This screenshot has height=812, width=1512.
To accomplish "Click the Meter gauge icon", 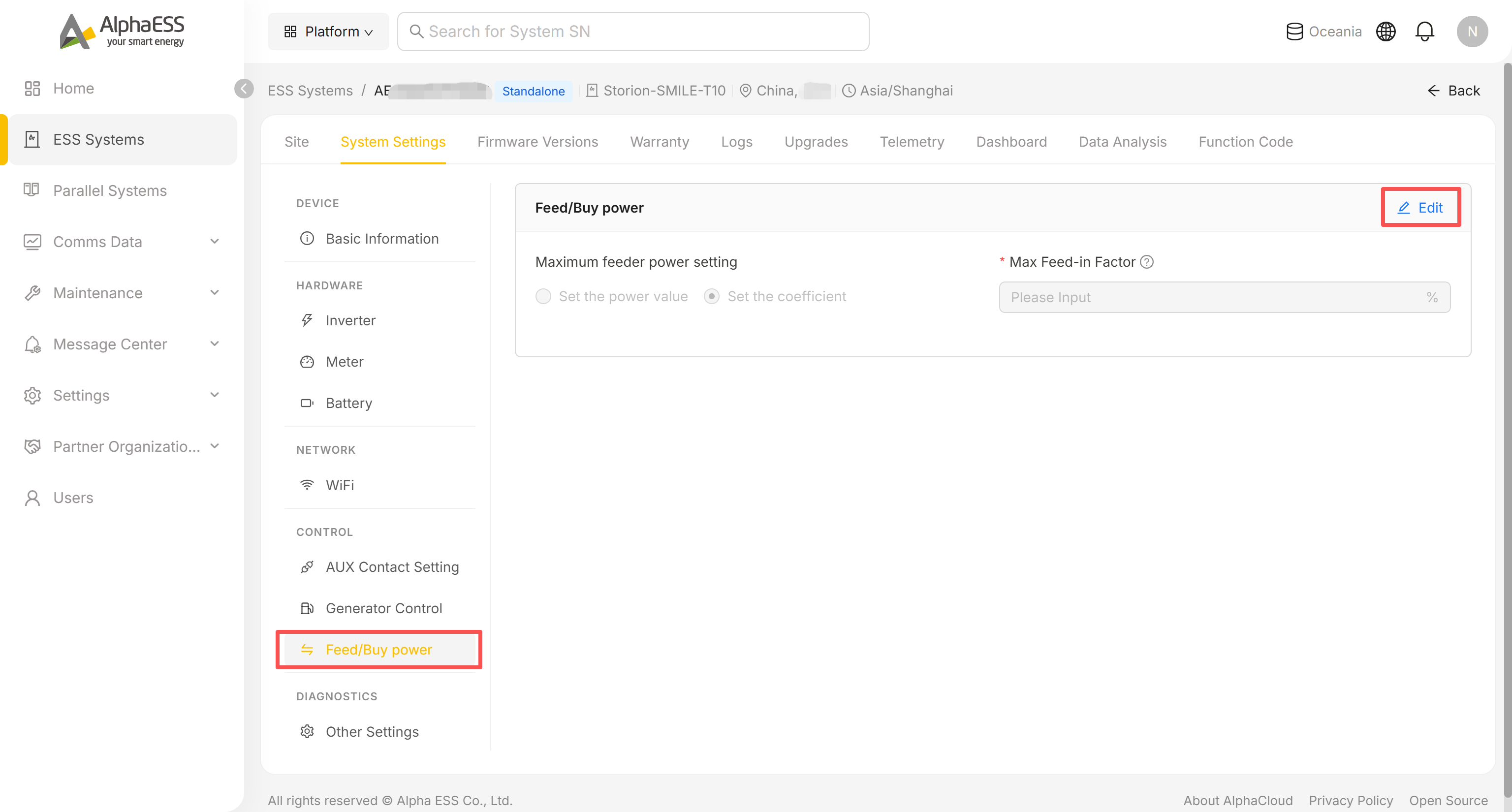I will [307, 362].
